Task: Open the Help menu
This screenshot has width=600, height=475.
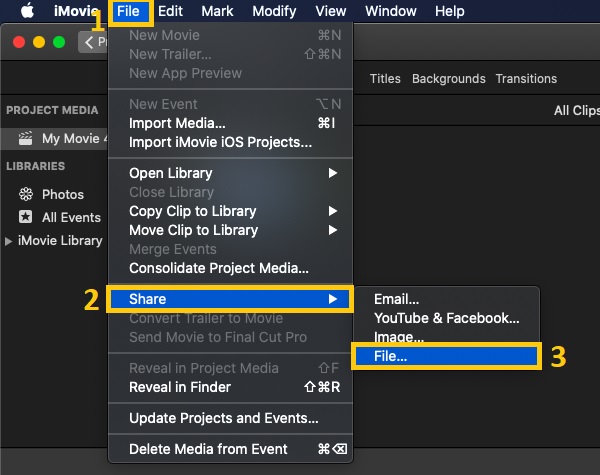Action: 450,11
